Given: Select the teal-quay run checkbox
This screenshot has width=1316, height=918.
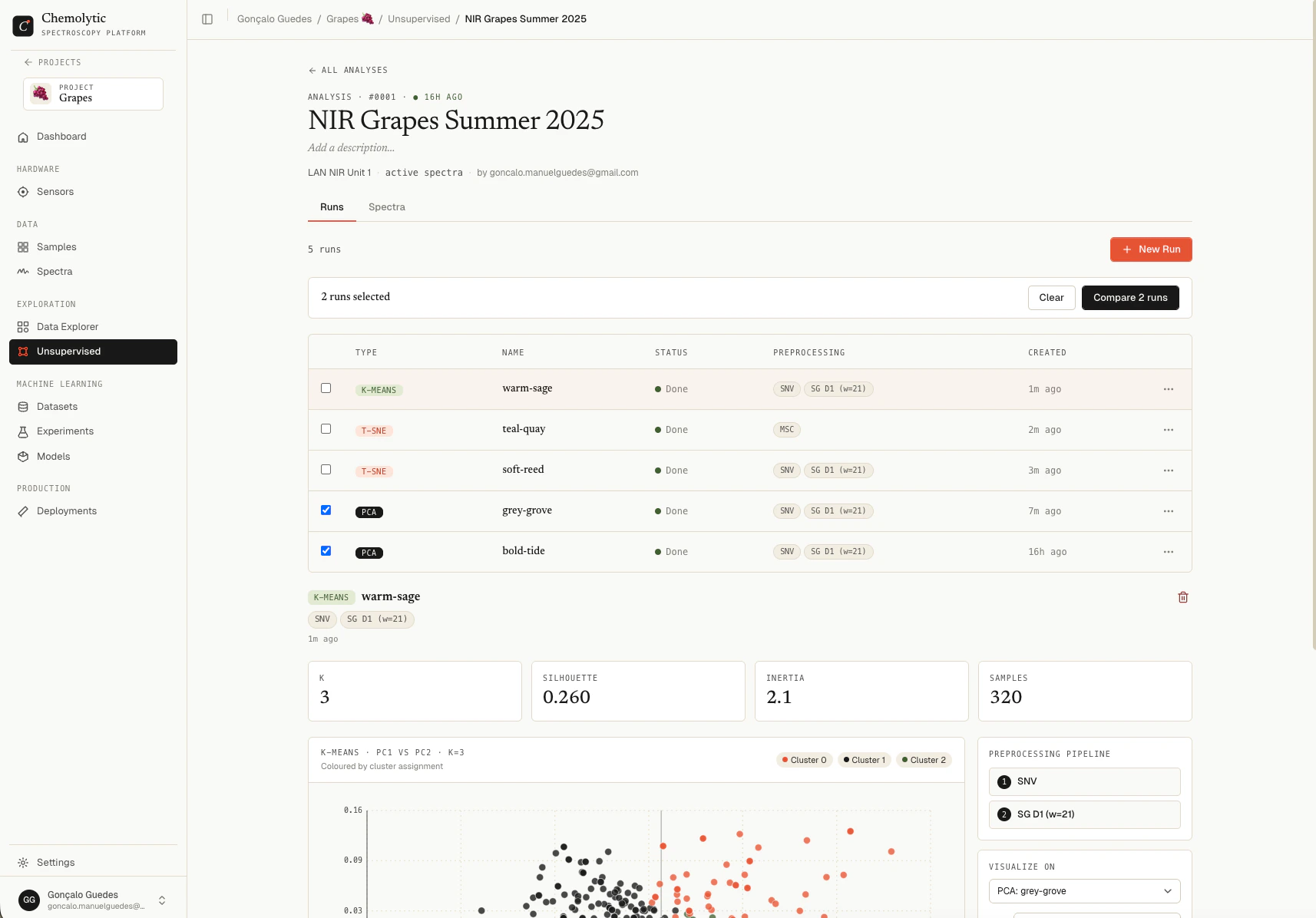Looking at the screenshot, I should point(326,429).
